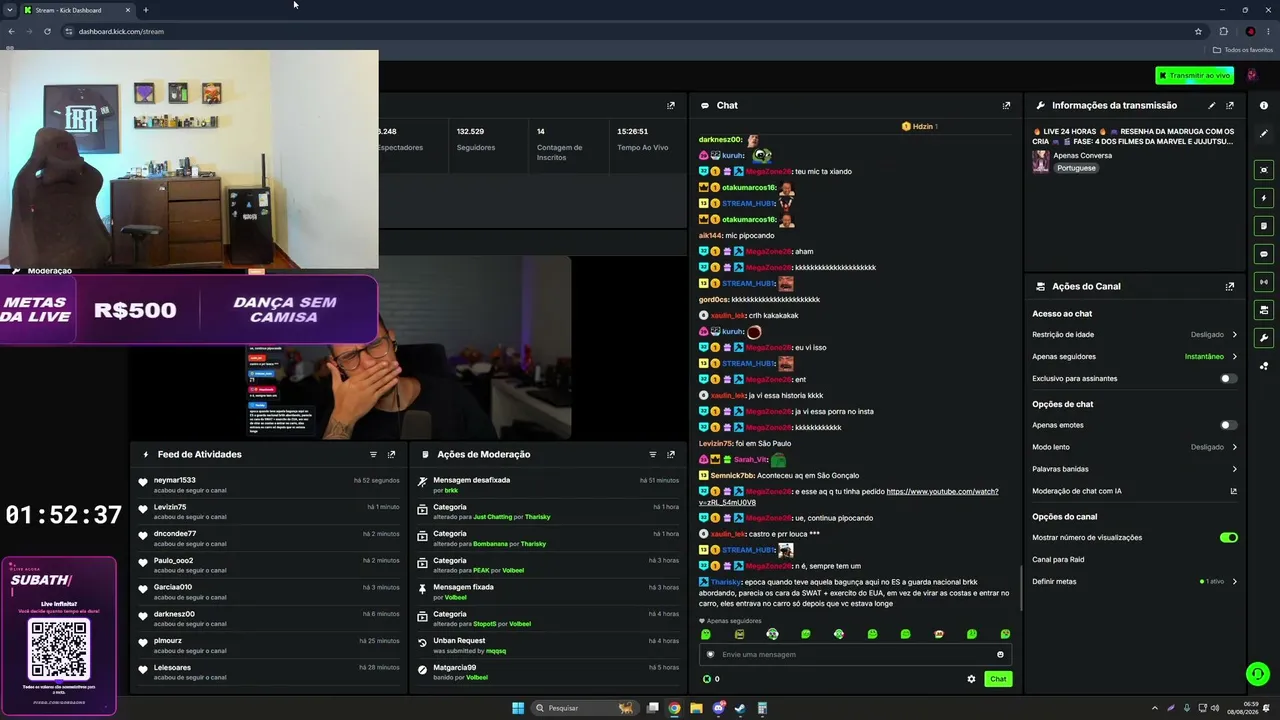Screen dimensions: 1280x720
Task: Open the wrench sidebar icon
Action: pos(1264,338)
